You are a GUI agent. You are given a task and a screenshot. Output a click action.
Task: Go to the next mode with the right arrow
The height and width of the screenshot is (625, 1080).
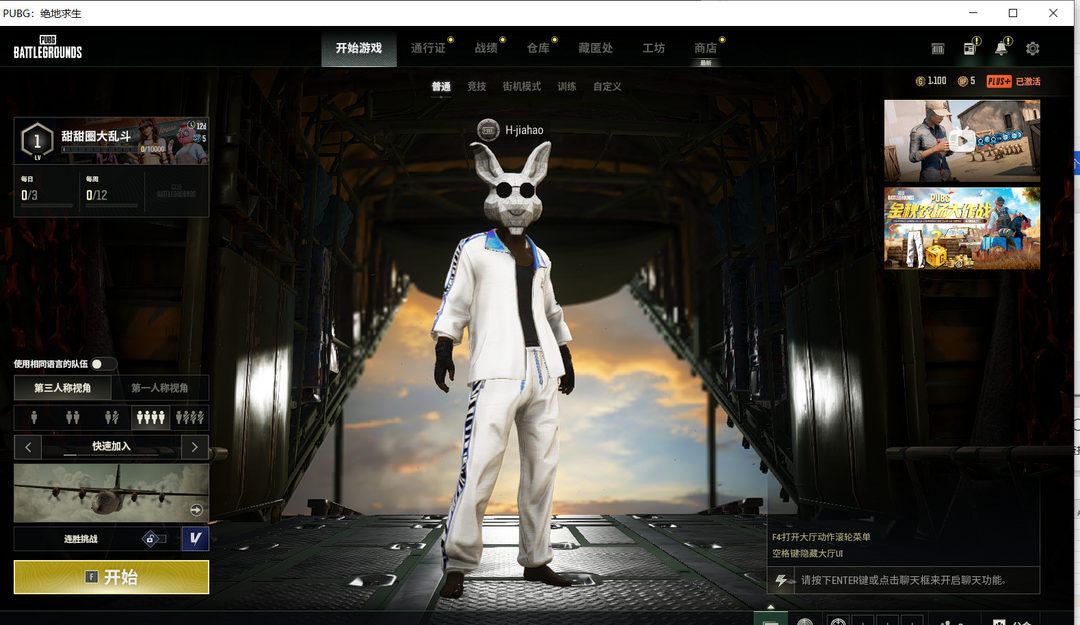click(x=195, y=447)
